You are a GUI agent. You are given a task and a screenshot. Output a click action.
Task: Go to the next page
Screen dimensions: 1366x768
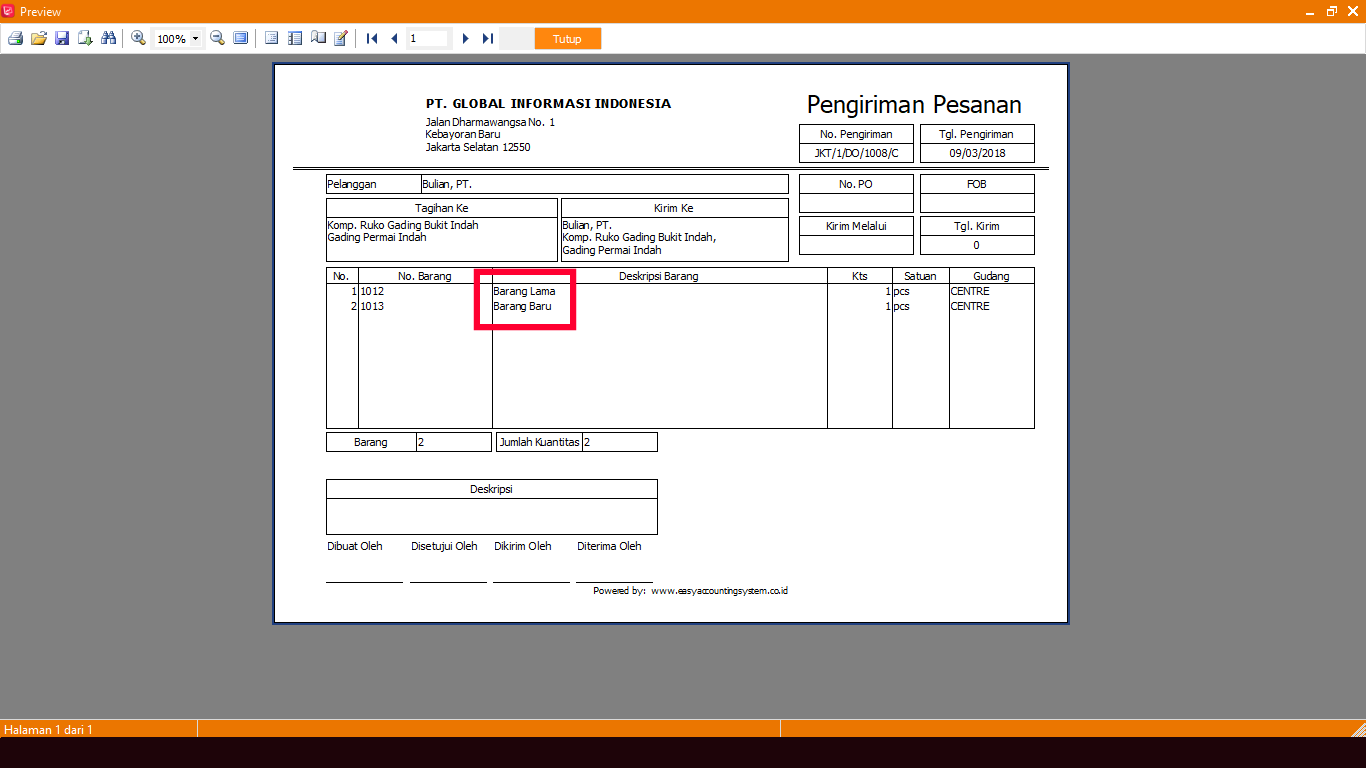[x=466, y=39]
